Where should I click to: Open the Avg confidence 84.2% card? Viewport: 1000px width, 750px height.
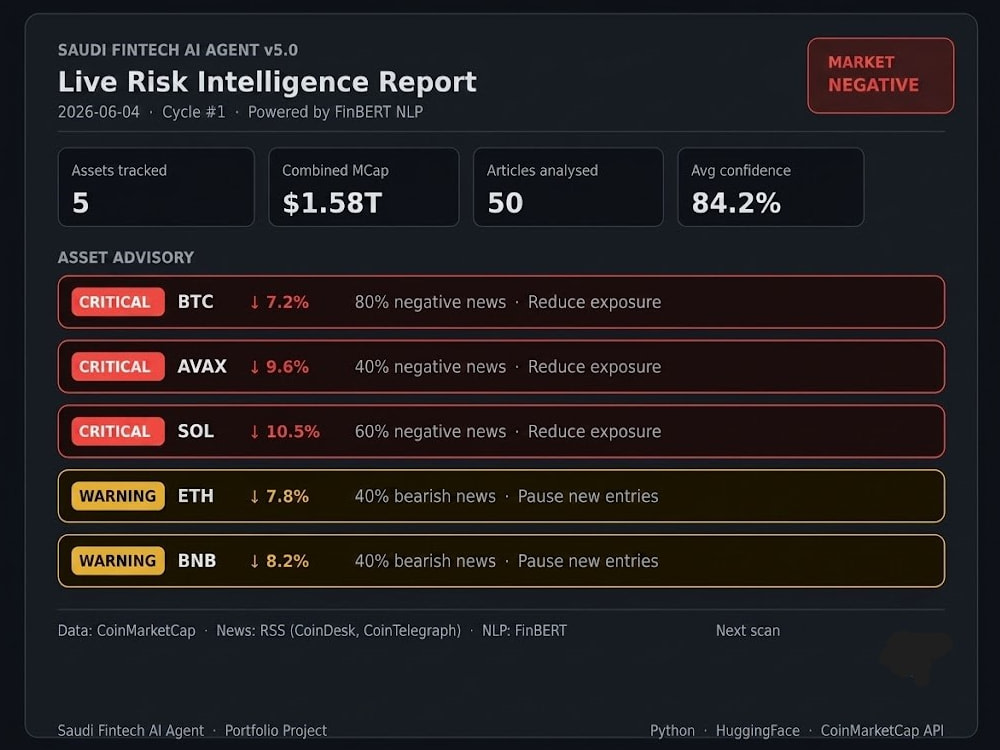pyautogui.click(x=770, y=187)
